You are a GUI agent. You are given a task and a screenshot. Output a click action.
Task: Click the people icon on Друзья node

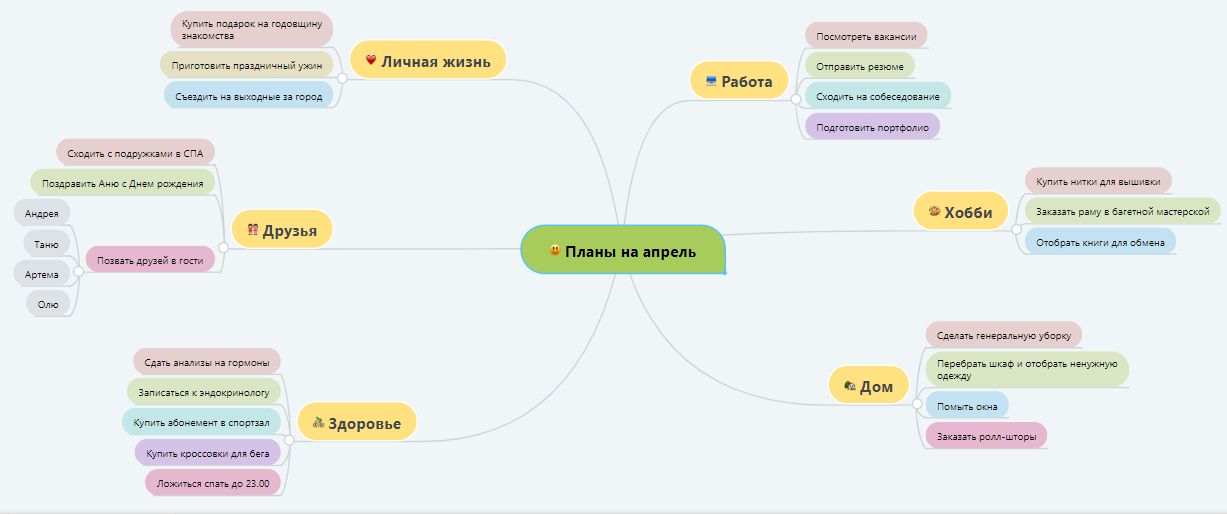(x=252, y=231)
